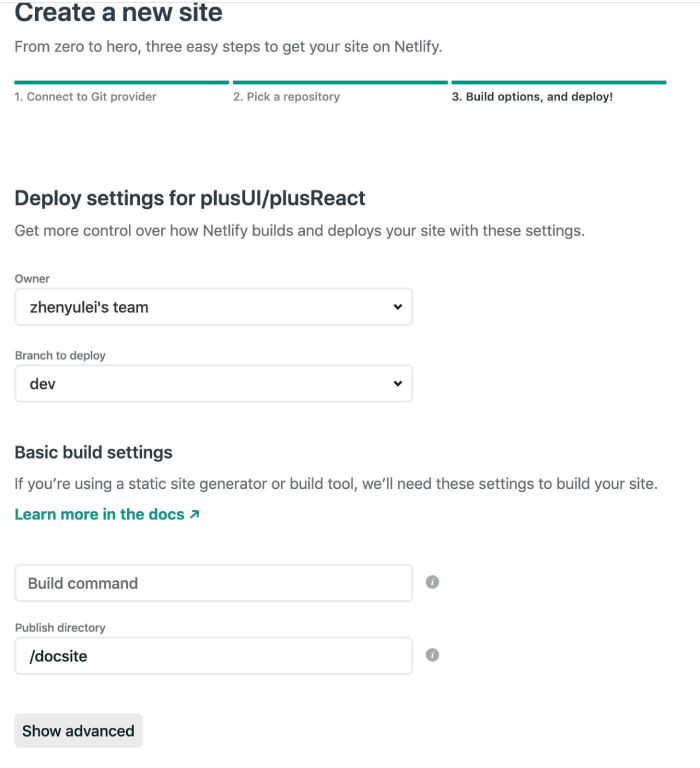Click the Deploy settings for plusUI/plusReact heading

190,198
